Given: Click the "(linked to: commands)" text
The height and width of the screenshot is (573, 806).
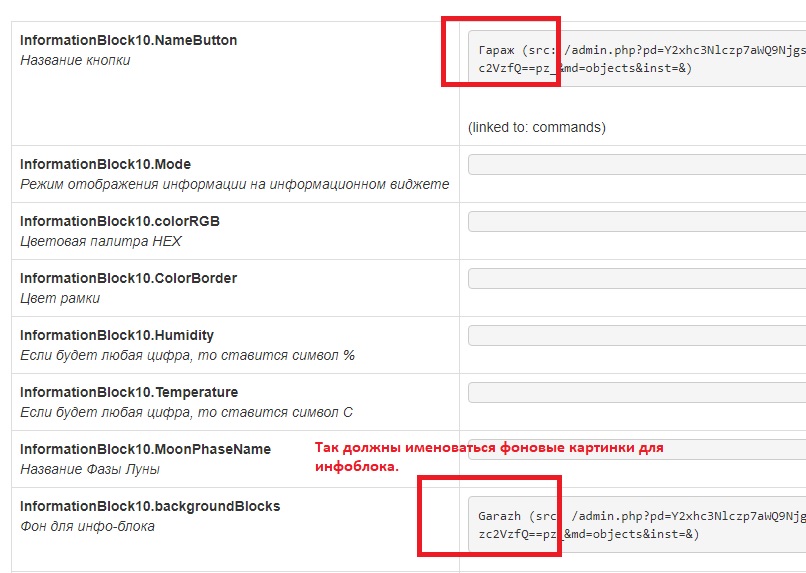Looking at the screenshot, I should coord(536,127).
